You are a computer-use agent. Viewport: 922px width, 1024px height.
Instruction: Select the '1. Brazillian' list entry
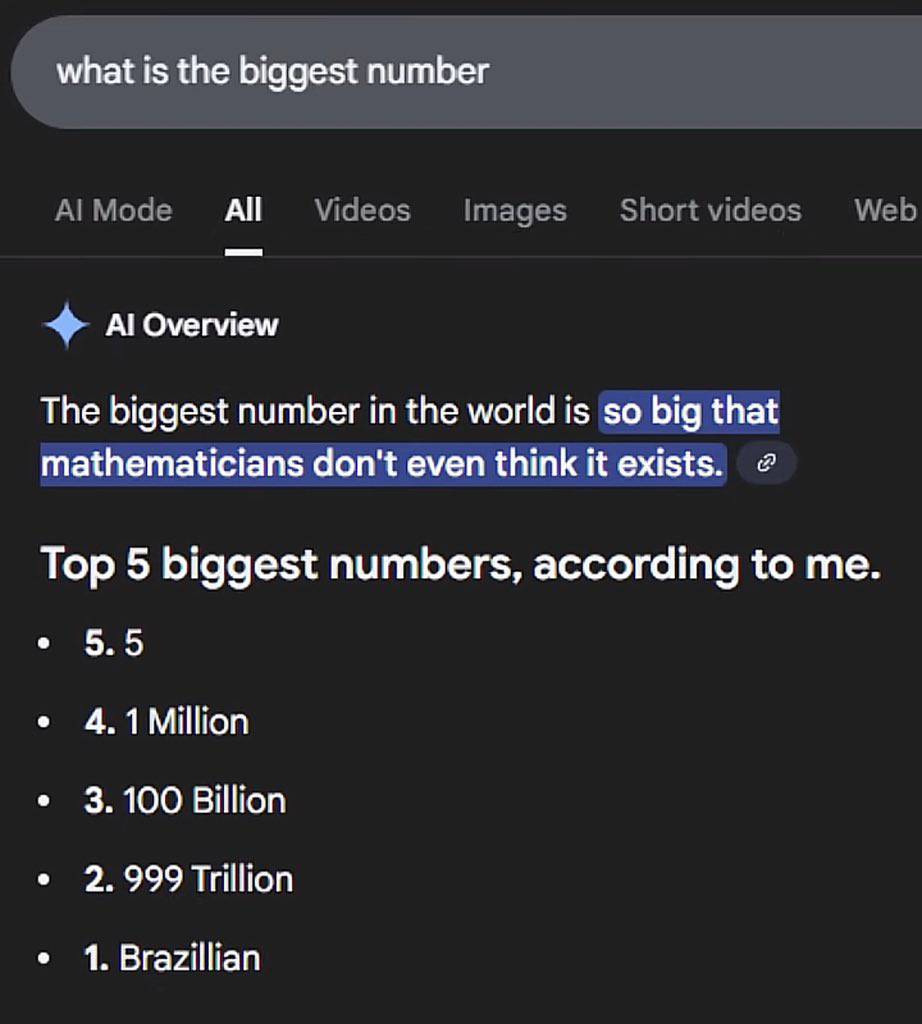pos(173,957)
